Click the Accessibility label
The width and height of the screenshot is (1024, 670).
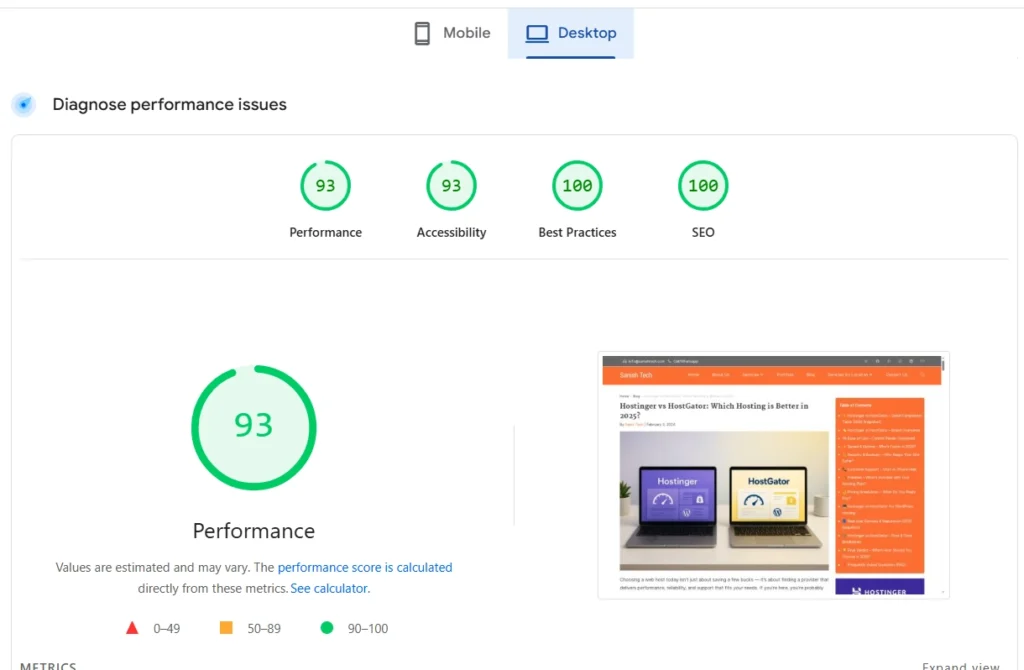(451, 232)
